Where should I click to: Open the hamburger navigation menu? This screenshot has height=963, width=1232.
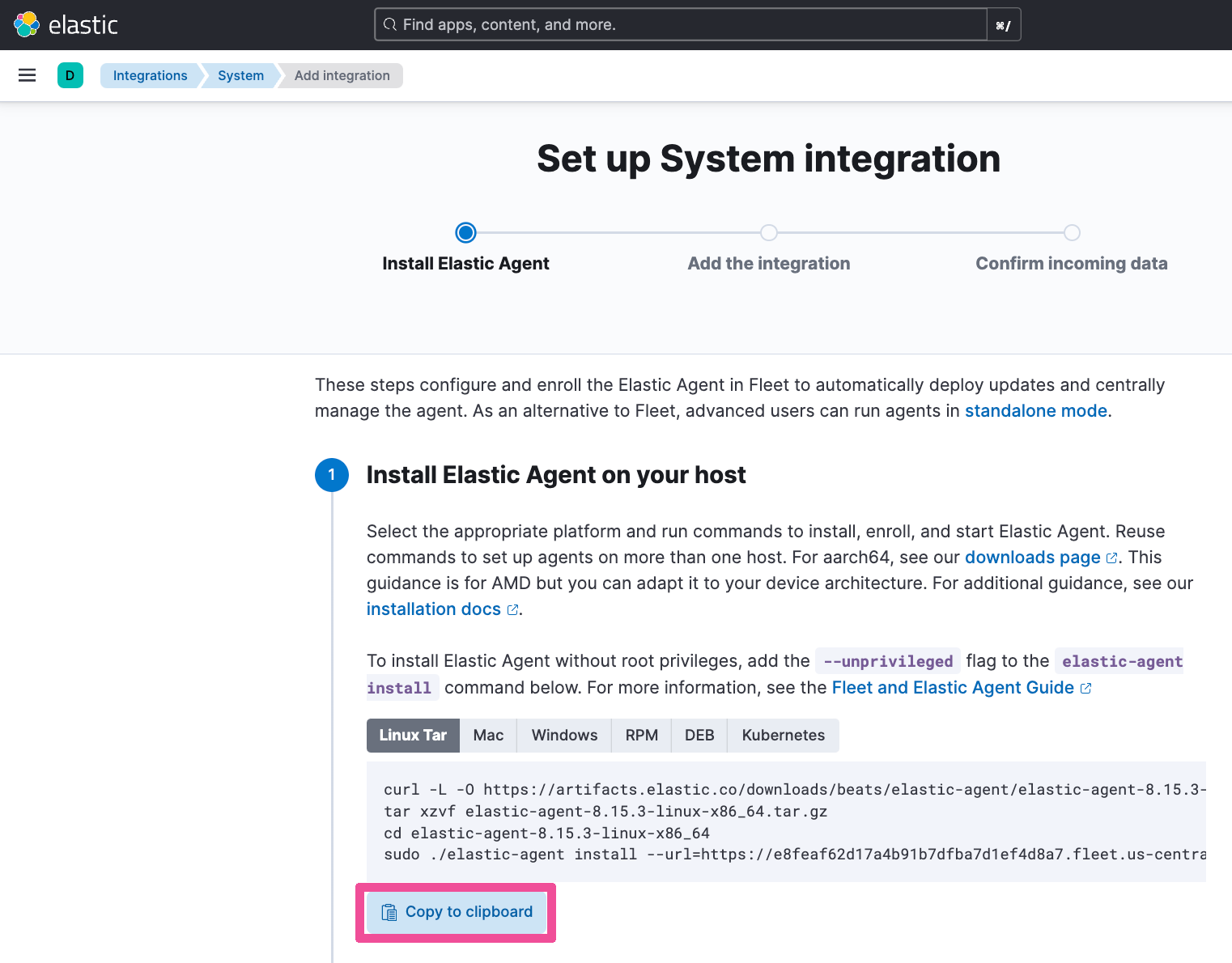coord(27,75)
